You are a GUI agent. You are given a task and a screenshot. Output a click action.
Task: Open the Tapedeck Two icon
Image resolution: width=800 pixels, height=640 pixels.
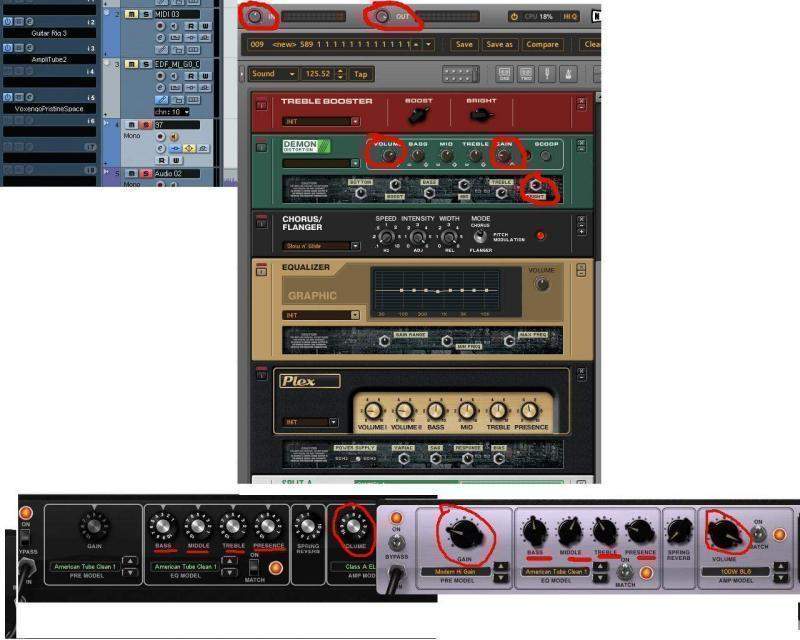pos(526,74)
